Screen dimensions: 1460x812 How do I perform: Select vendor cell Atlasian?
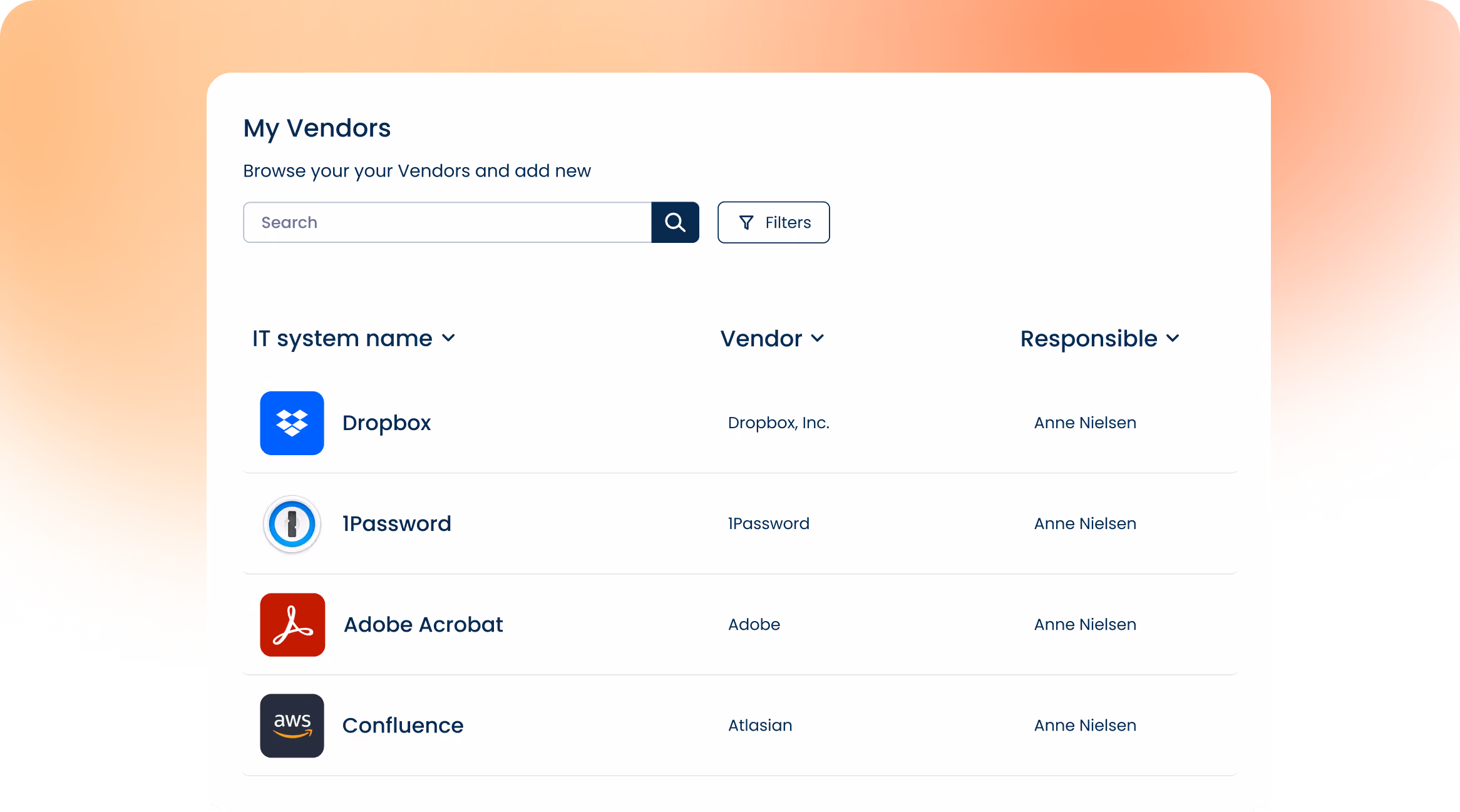click(760, 725)
